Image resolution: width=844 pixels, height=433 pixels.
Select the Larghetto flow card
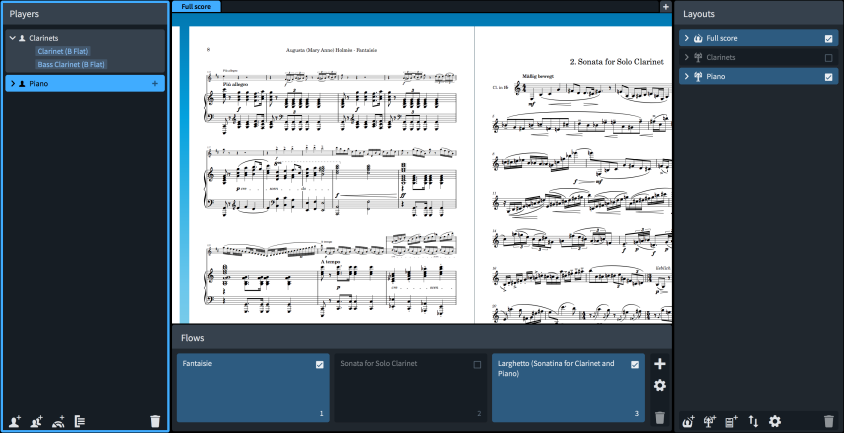click(568, 388)
